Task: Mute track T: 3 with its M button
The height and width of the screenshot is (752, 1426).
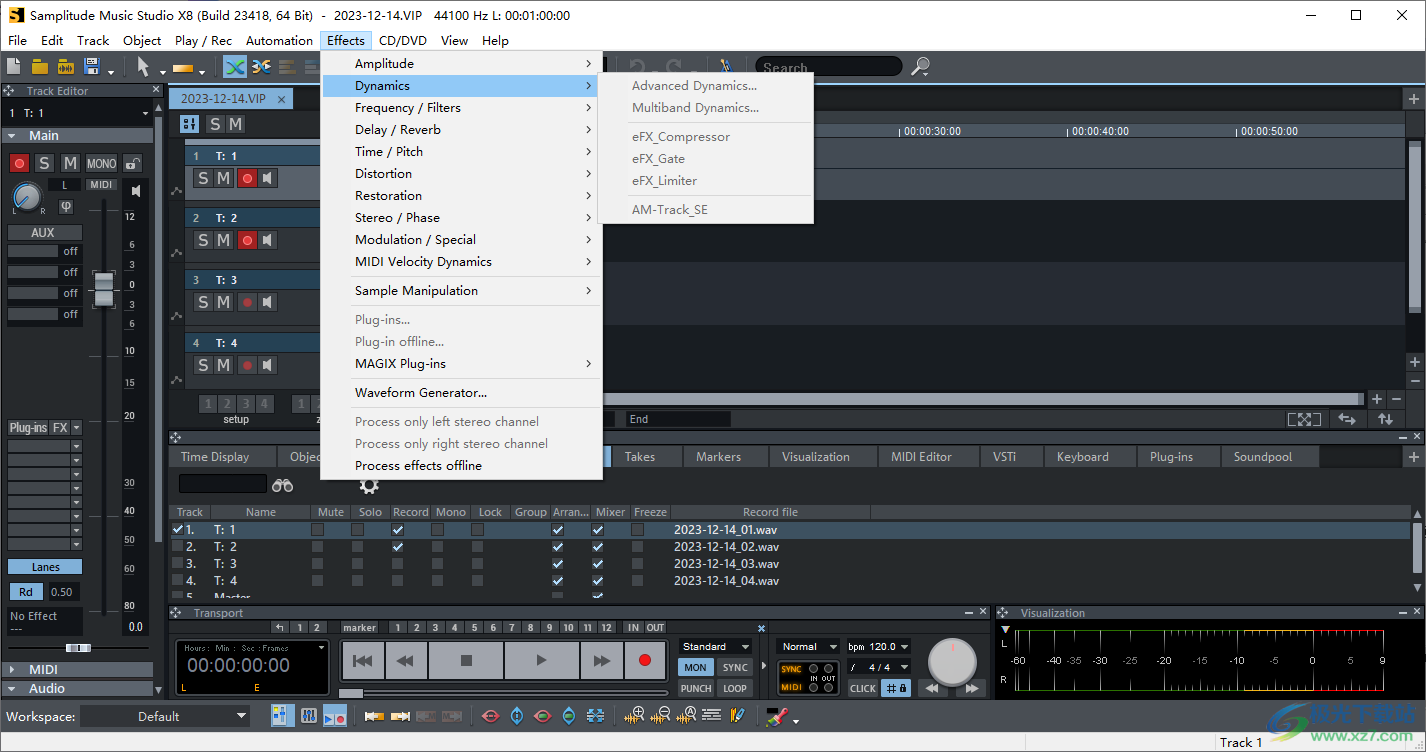Action: click(x=221, y=303)
